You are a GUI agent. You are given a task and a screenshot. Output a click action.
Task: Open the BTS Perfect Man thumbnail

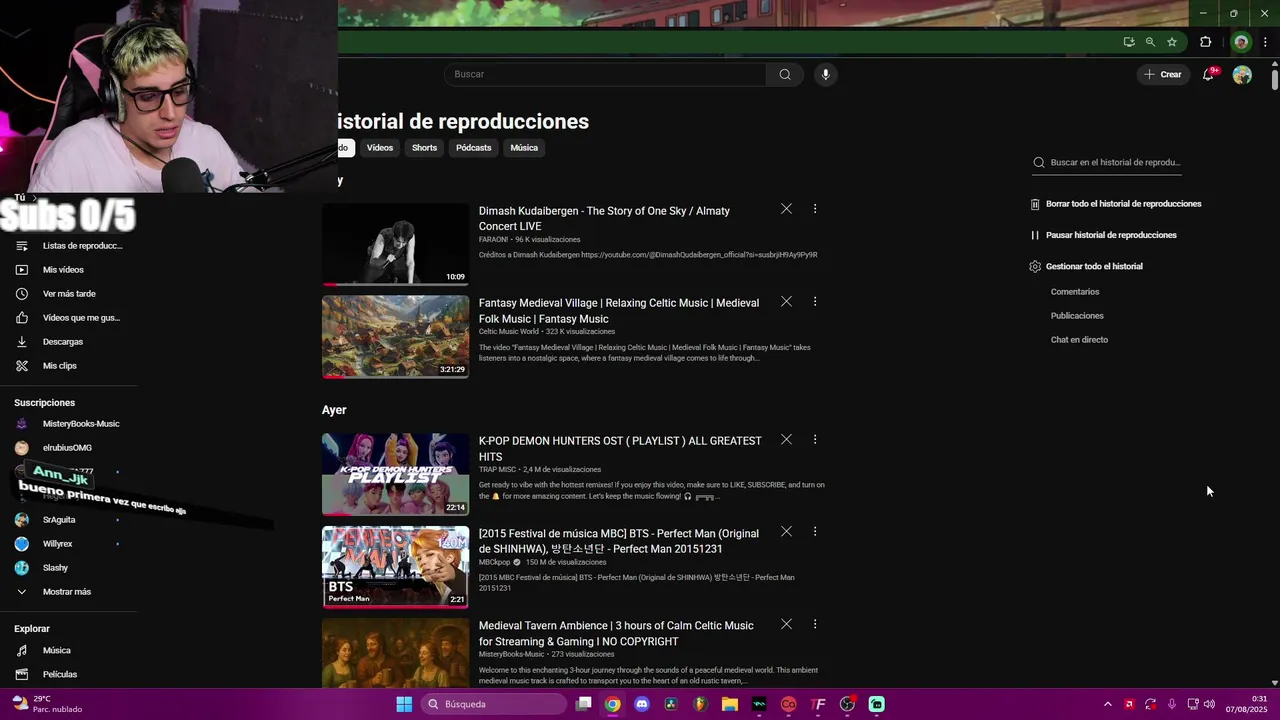395,567
